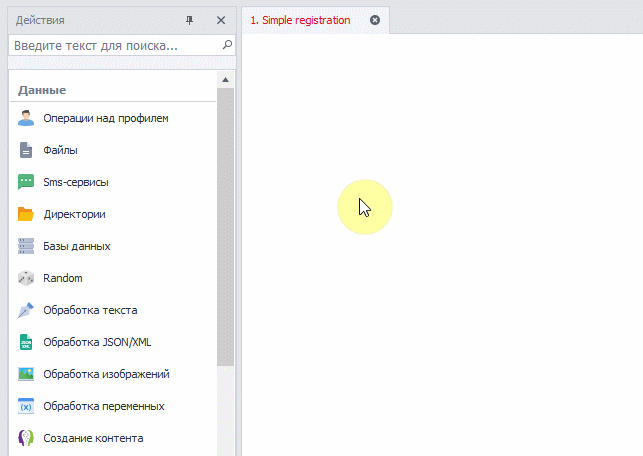Close the Действия panel
643x456 pixels.
pos(221,20)
